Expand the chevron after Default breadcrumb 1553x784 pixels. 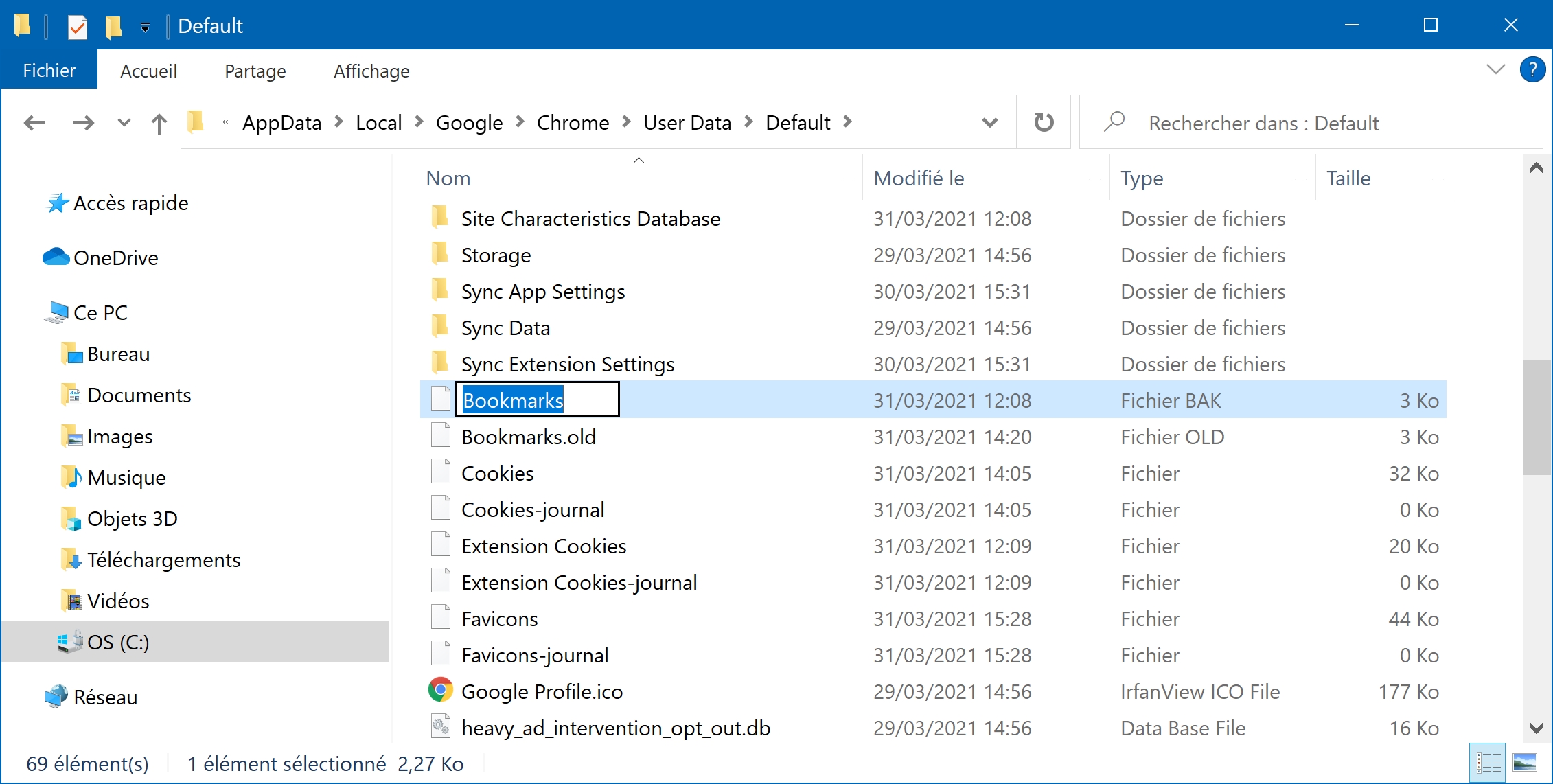tap(848, 122)
